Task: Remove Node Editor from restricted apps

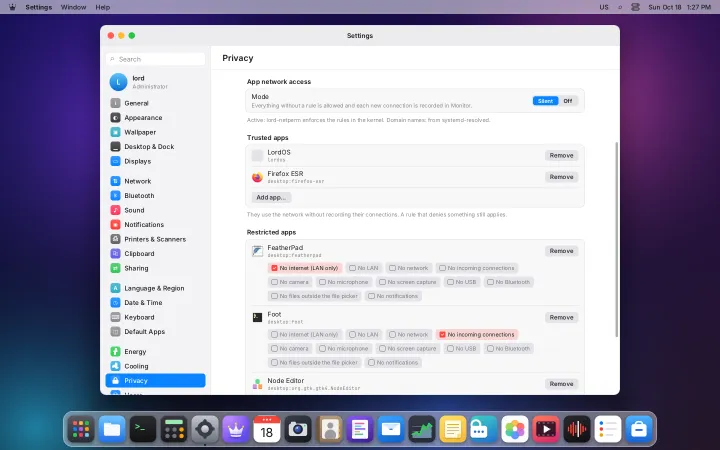Action: [x=562, y=384]
